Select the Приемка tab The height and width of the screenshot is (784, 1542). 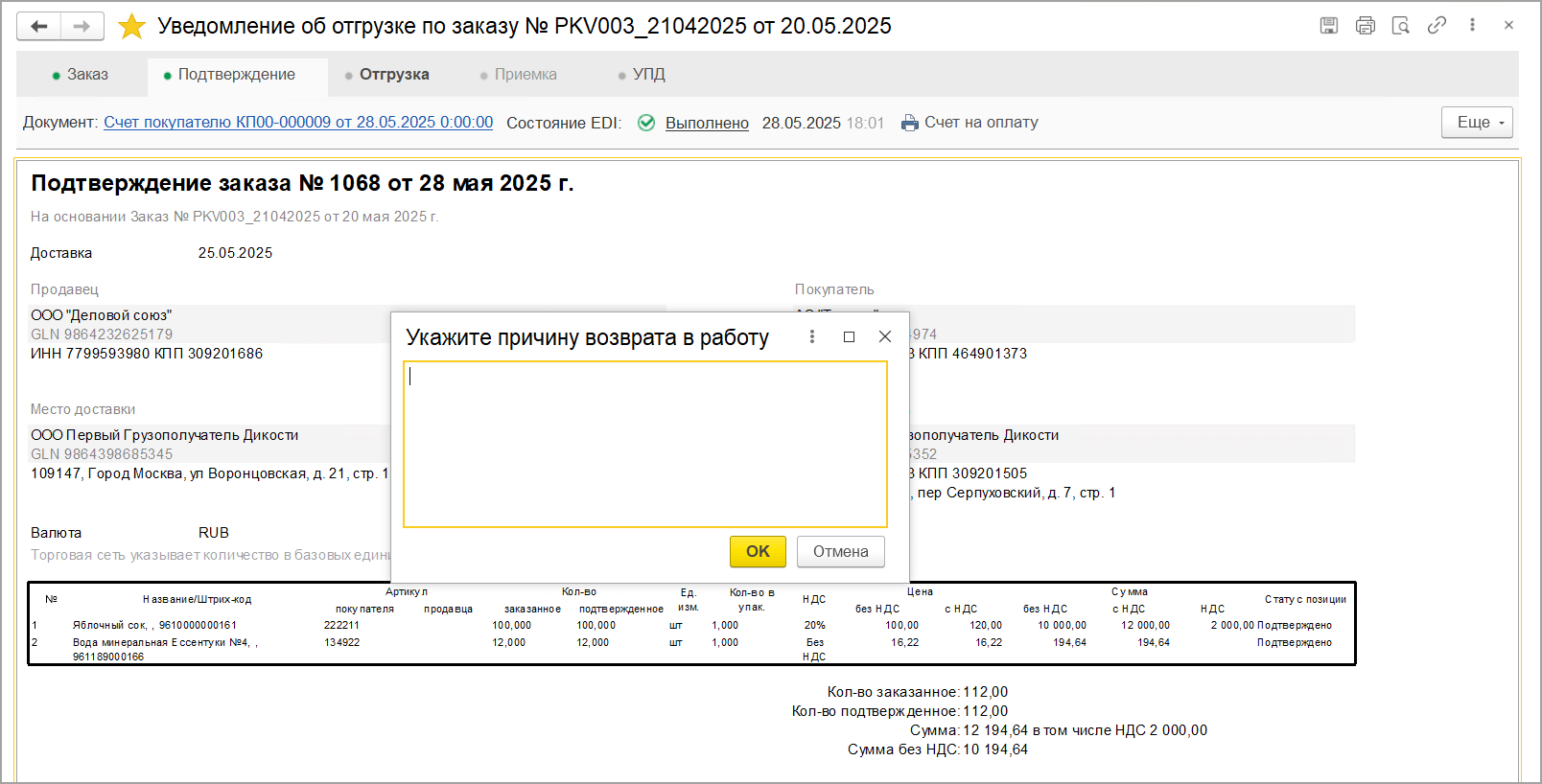click(519, 75)
